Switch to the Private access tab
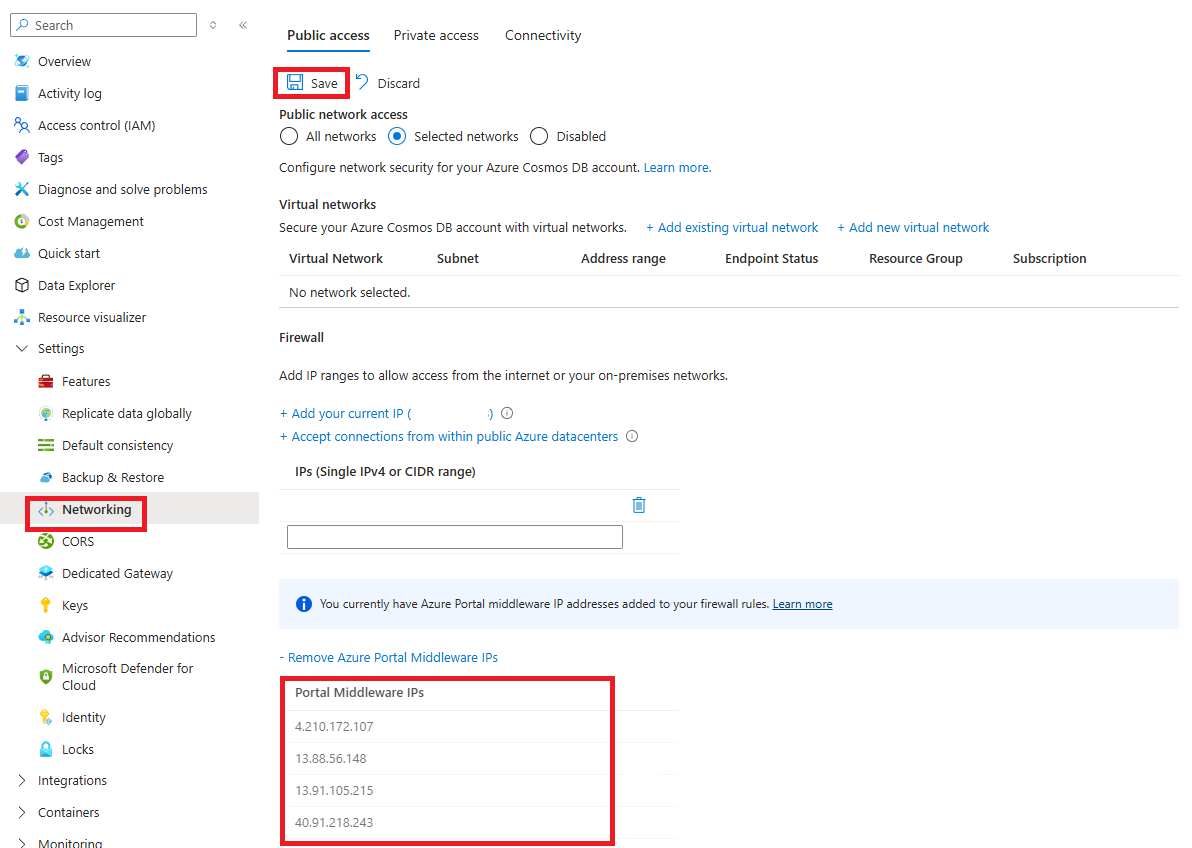 [x=436, y=35]
